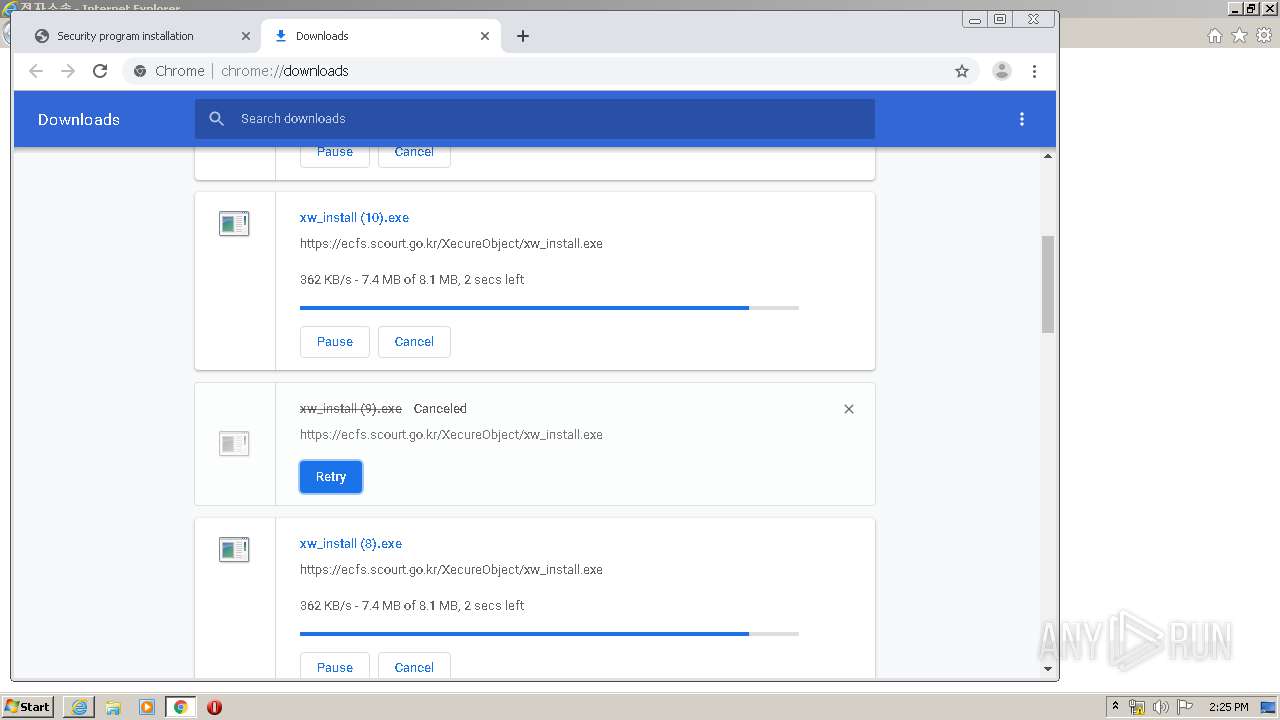Open Internet Explorer from taskbar
The width and height of the screenshot is (1280, 720).
pyautogui.click(x=79, y=707)
